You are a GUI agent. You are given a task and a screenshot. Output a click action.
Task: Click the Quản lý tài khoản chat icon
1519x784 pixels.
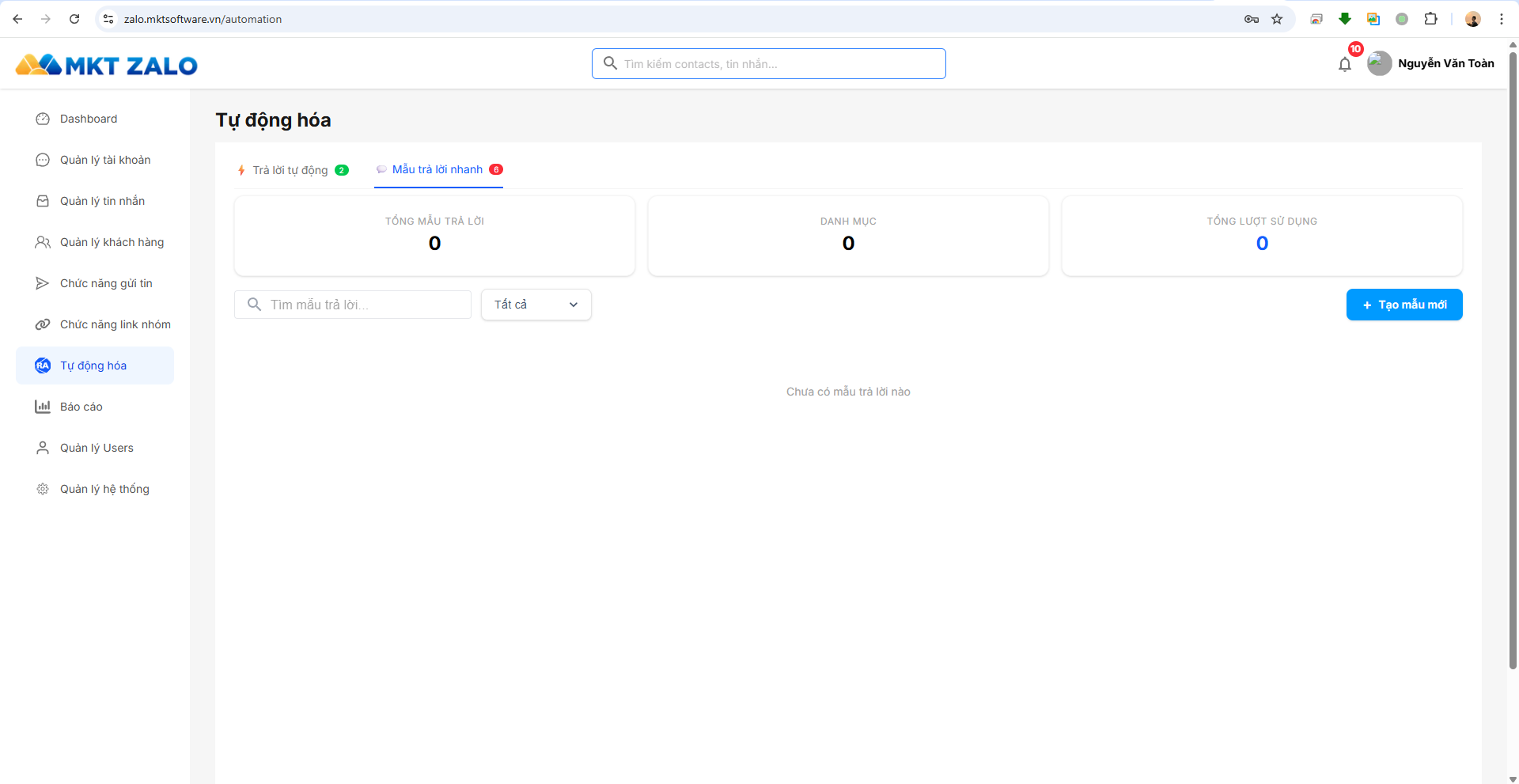point(43,160)
